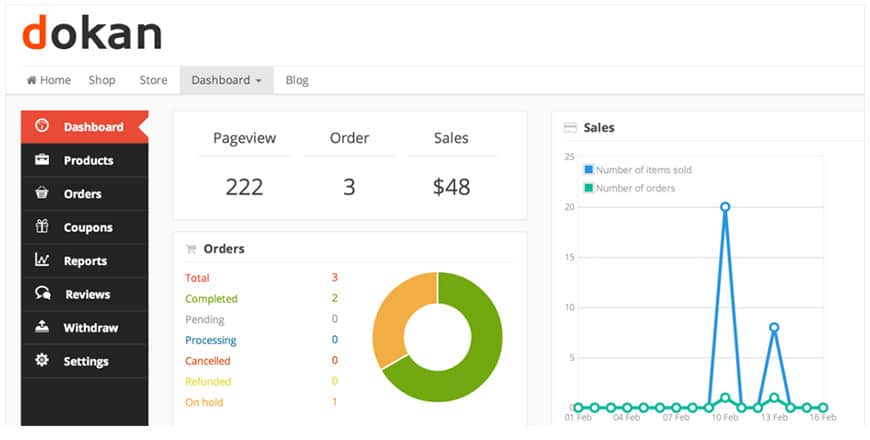Click the Completed count 2
The width and height of the screenshot is (870, 440).
click(335, 299)
